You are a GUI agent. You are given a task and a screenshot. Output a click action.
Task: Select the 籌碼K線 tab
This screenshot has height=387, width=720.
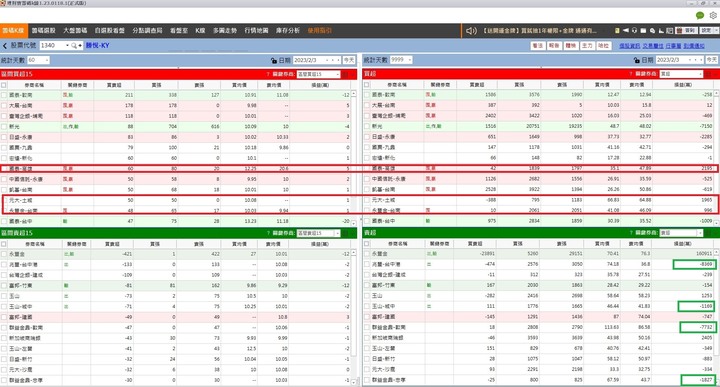click(x=13, y=31)
